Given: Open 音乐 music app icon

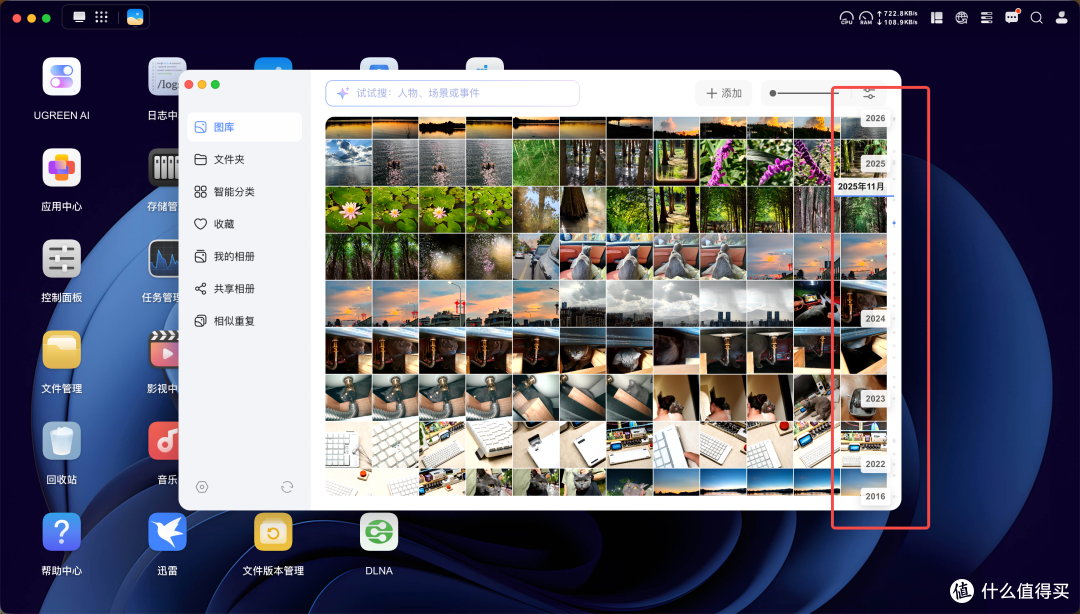Looking at the screenshot, I should pyautogui.click(x=164, y=440).
